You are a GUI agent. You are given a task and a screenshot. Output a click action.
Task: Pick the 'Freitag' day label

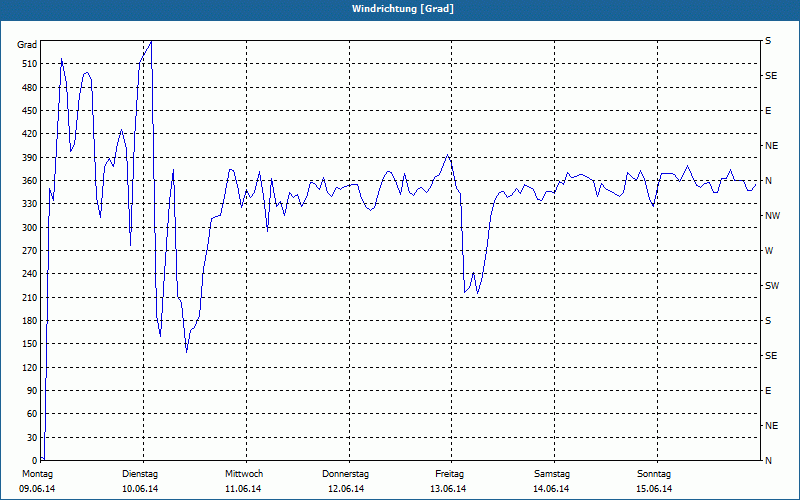click(449, 474)
